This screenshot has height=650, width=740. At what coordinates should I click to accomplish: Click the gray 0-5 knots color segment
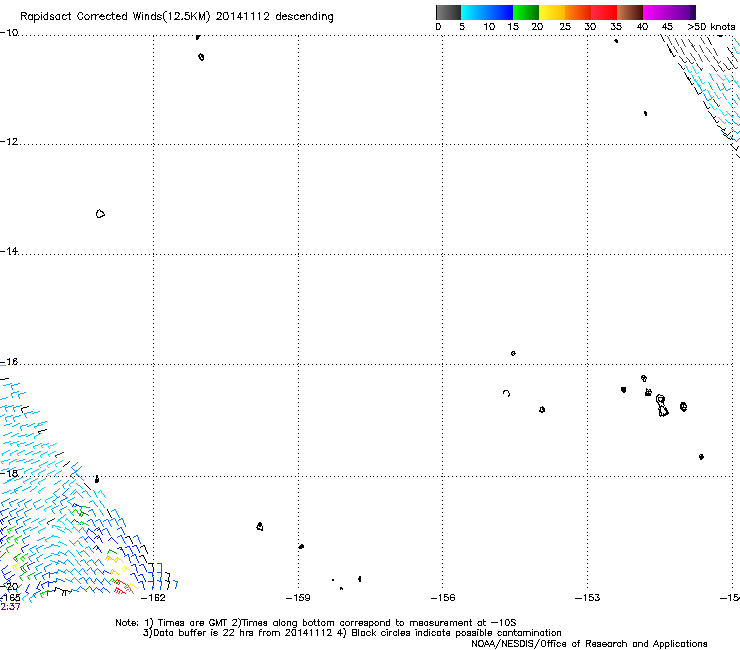(x=448, y=12)
